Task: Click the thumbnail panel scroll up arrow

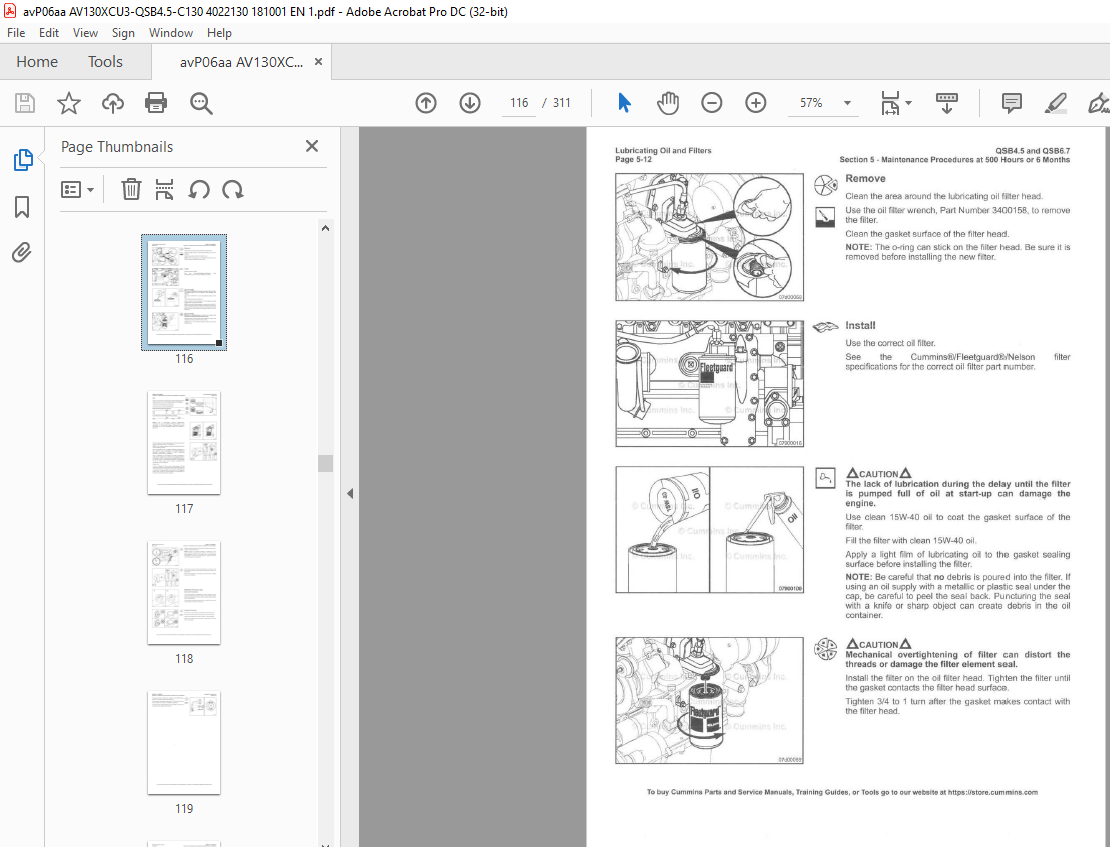Action: click(x=325, y=228)
